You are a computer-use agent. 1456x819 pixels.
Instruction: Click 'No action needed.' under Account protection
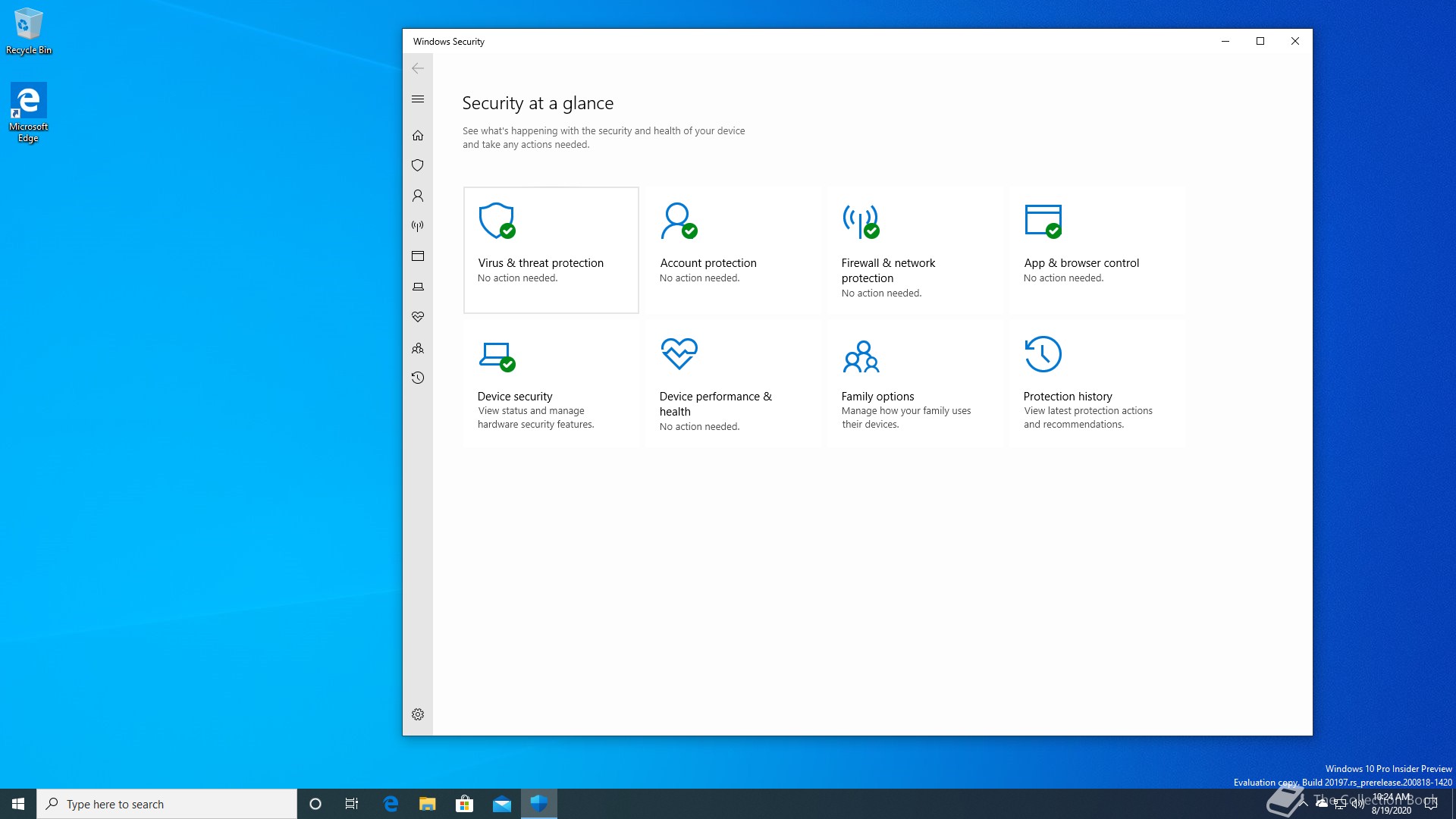click(x=699, y=278)
